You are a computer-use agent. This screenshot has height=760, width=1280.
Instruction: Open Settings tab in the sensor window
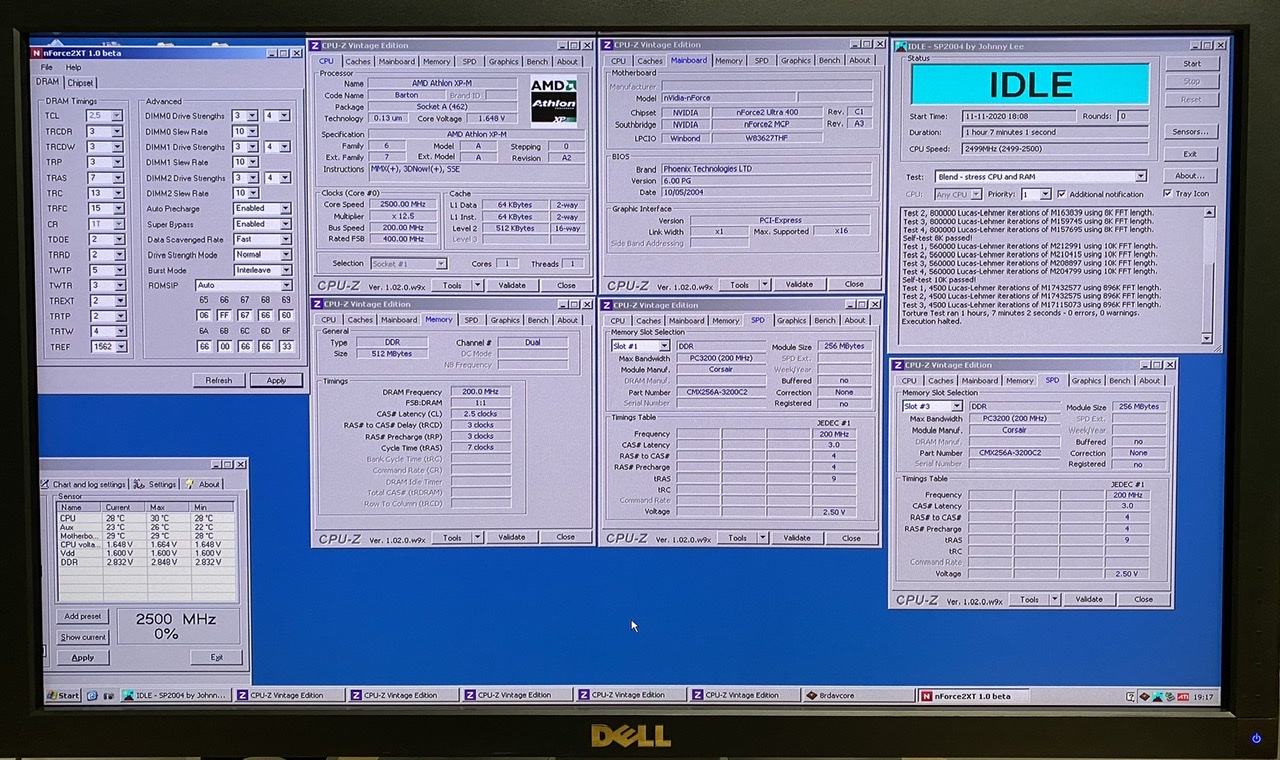156,484
